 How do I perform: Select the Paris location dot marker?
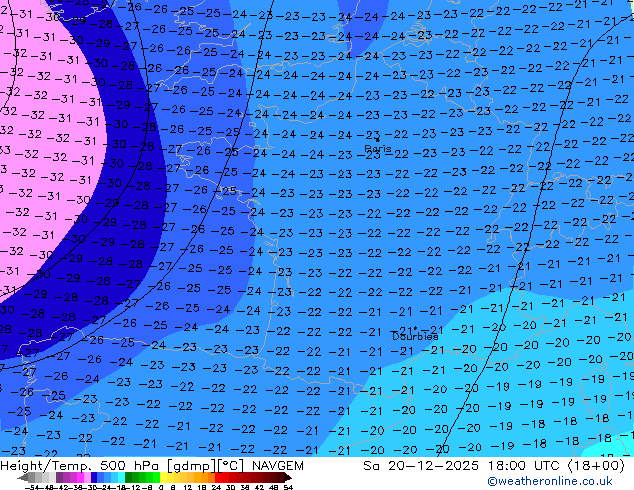point(377,140)
